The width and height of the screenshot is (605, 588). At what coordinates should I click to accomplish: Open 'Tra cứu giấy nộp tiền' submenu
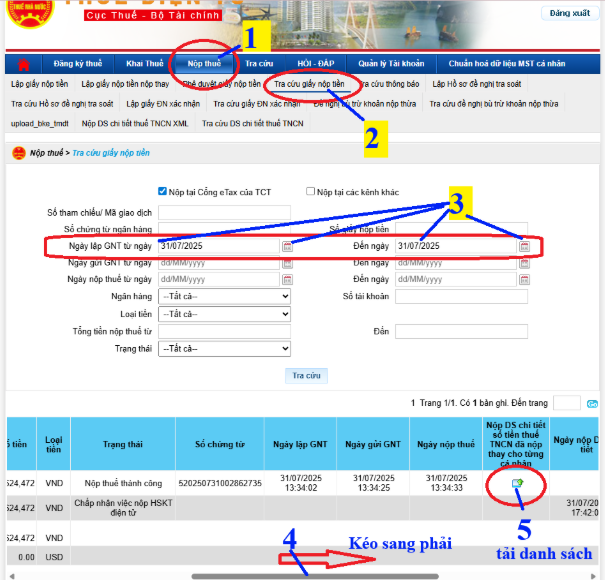[x=309, y=84]
